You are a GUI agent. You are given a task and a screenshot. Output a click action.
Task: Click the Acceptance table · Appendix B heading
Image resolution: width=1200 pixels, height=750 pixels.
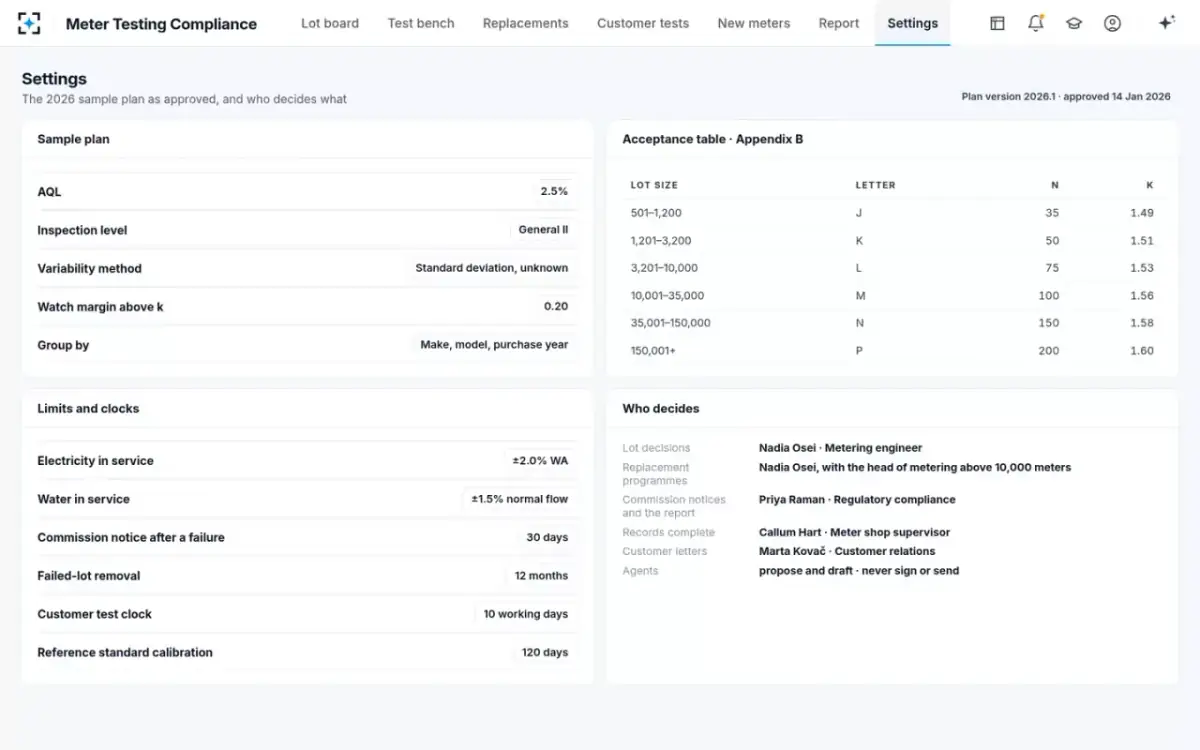point(713,139)
